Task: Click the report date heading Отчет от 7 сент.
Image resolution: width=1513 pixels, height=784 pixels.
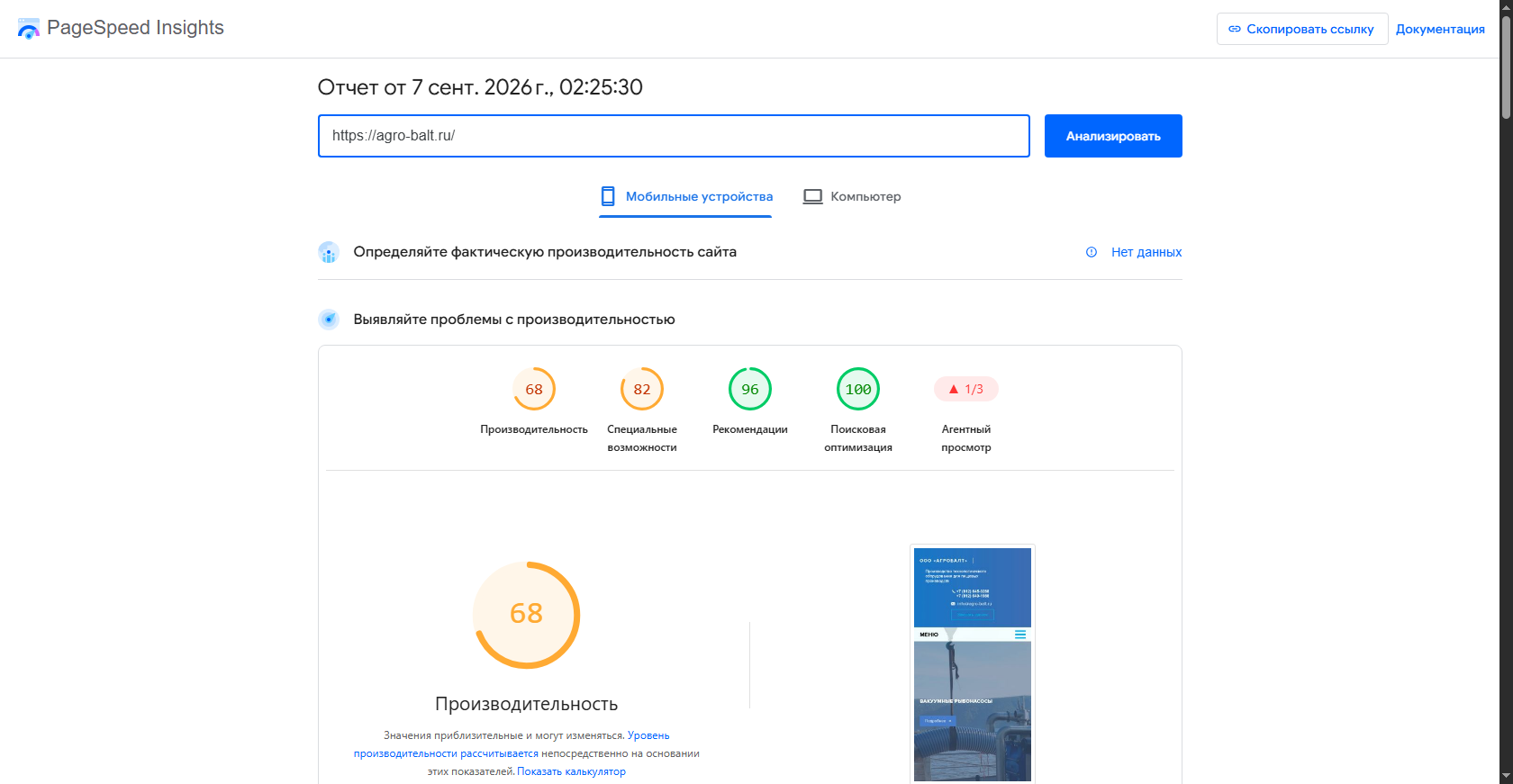Action: point(480,87)
